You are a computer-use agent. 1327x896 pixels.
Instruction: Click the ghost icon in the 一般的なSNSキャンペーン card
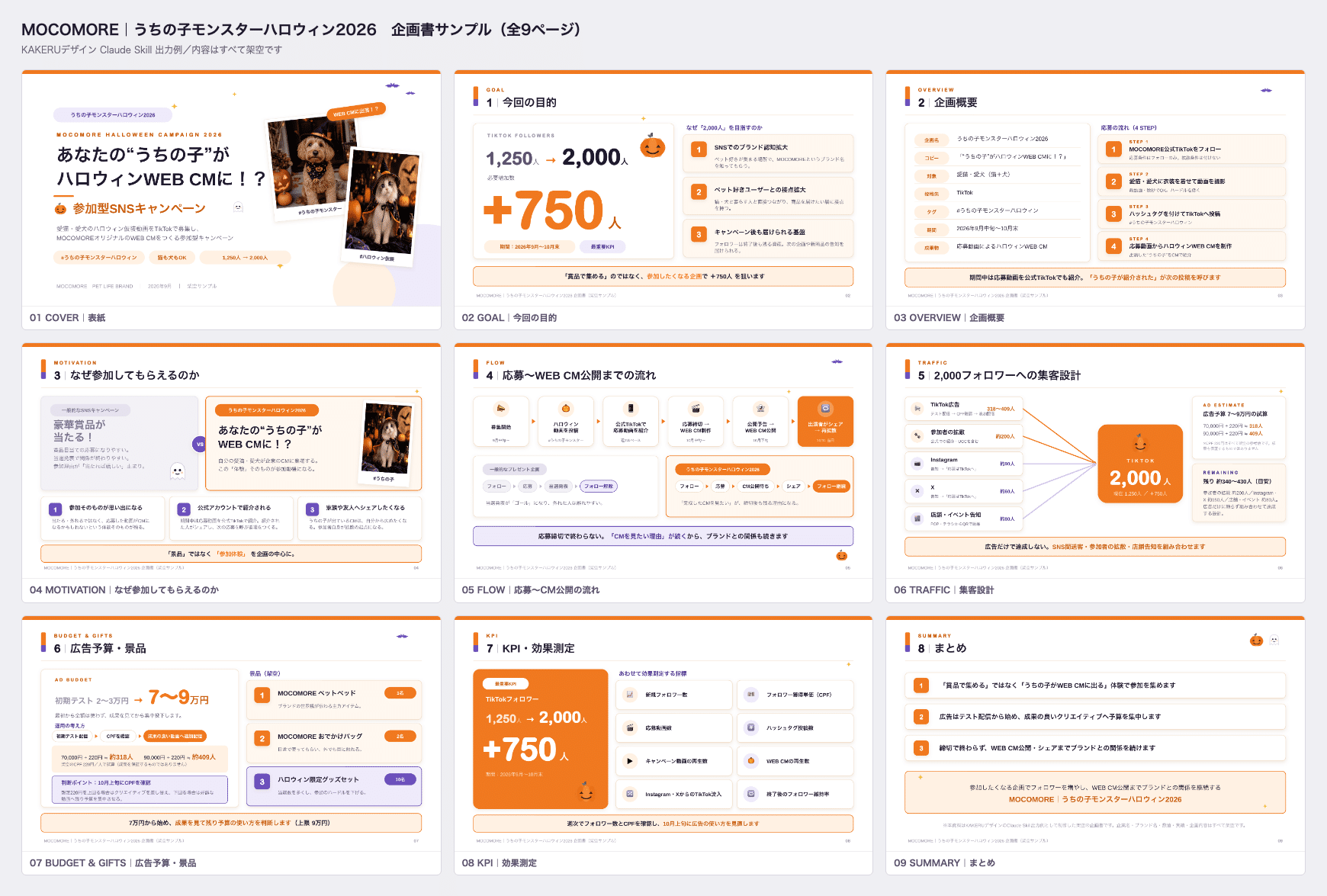(177, 470)
